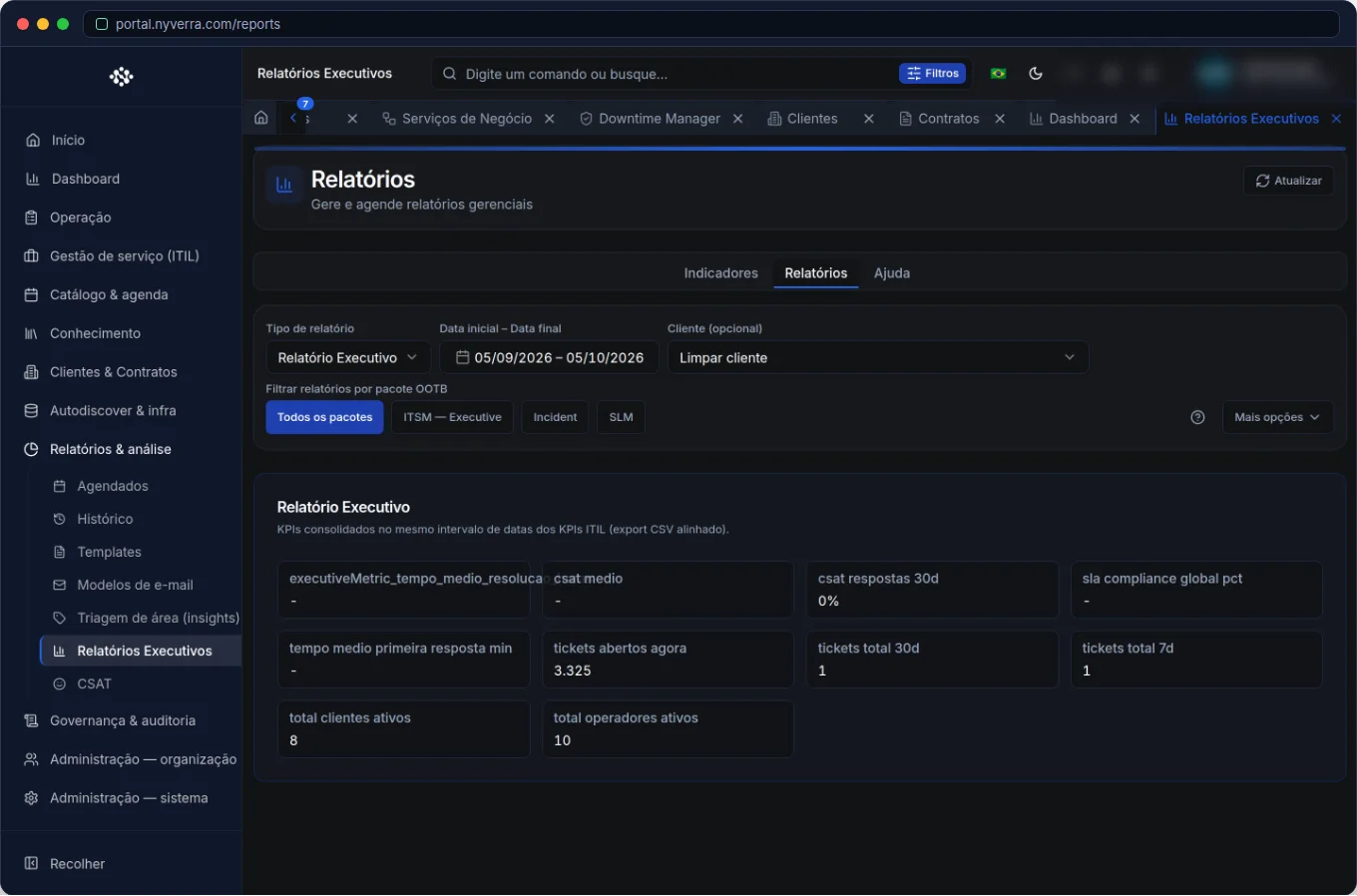The image size is (1357, 896).
Task: Switch to the Contratos tab
Action: 940,119
